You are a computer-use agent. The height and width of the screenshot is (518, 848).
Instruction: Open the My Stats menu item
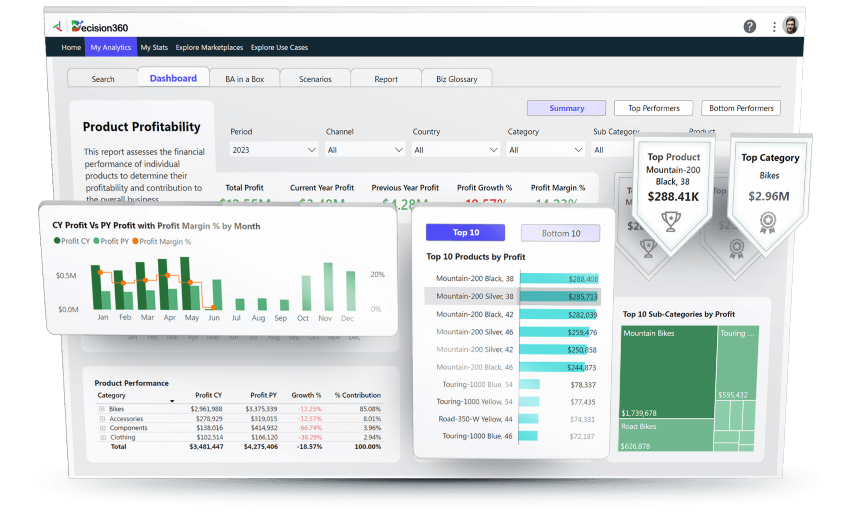[x=154, y=47]
